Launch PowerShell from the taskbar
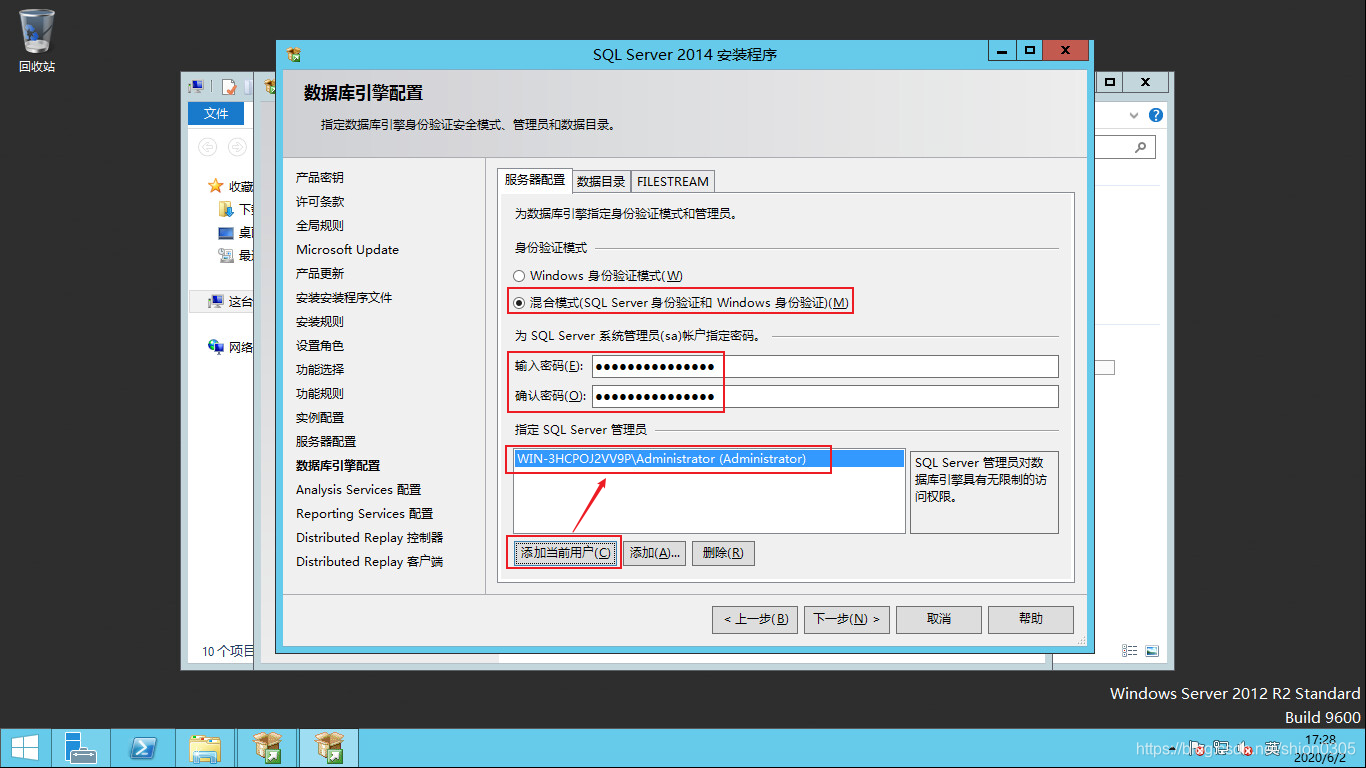The height and width of the screenshot is (768, 1366). pyautogui.click(x=143, y=748)
